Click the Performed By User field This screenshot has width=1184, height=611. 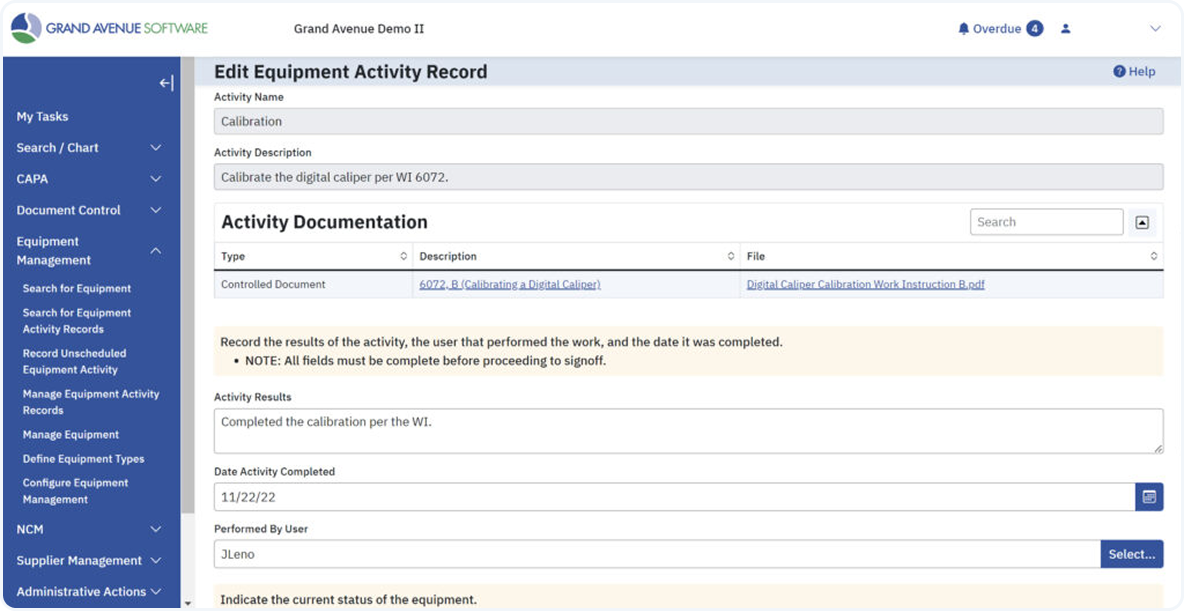point(657,554)
